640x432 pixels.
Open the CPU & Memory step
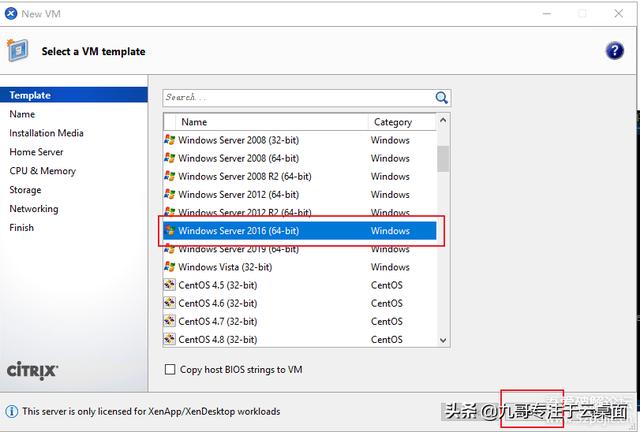point(42,171)
